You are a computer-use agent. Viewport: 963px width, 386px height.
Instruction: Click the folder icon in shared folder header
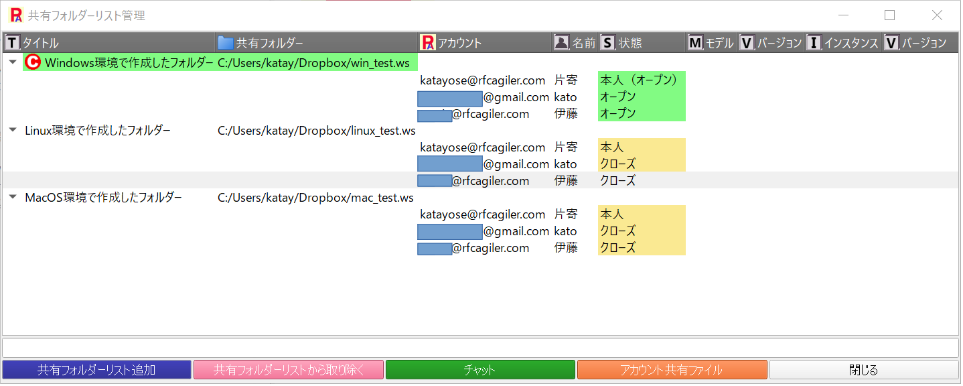coord(226,43)
